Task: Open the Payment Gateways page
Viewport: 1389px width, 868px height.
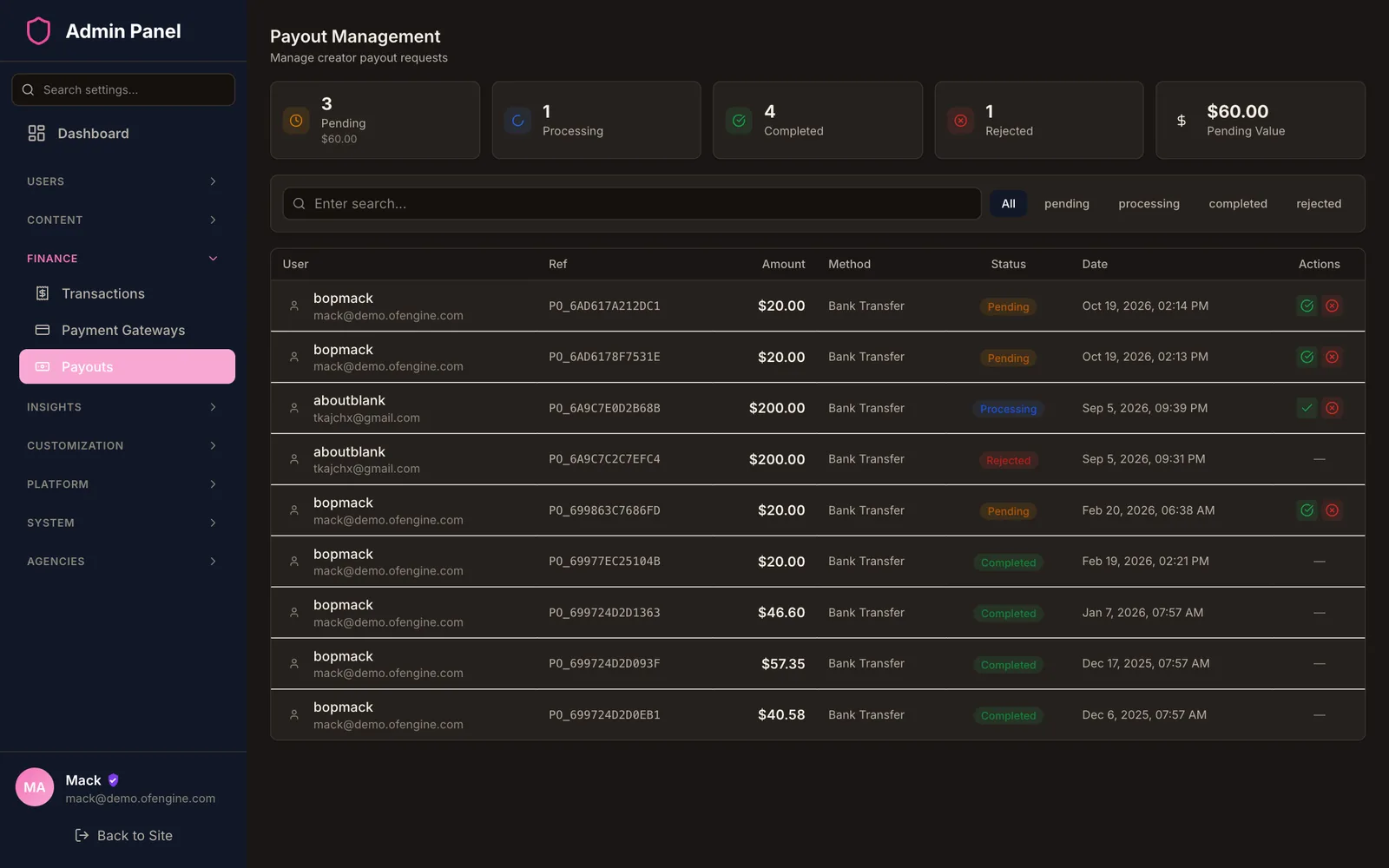Action: 127,330
